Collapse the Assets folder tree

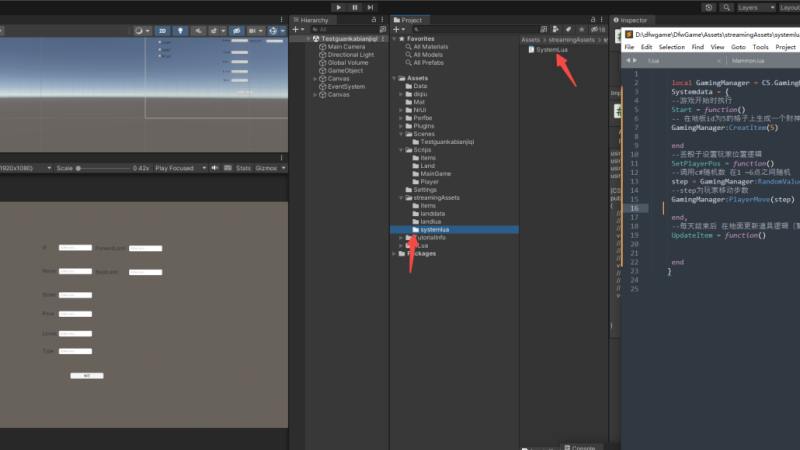394,78
